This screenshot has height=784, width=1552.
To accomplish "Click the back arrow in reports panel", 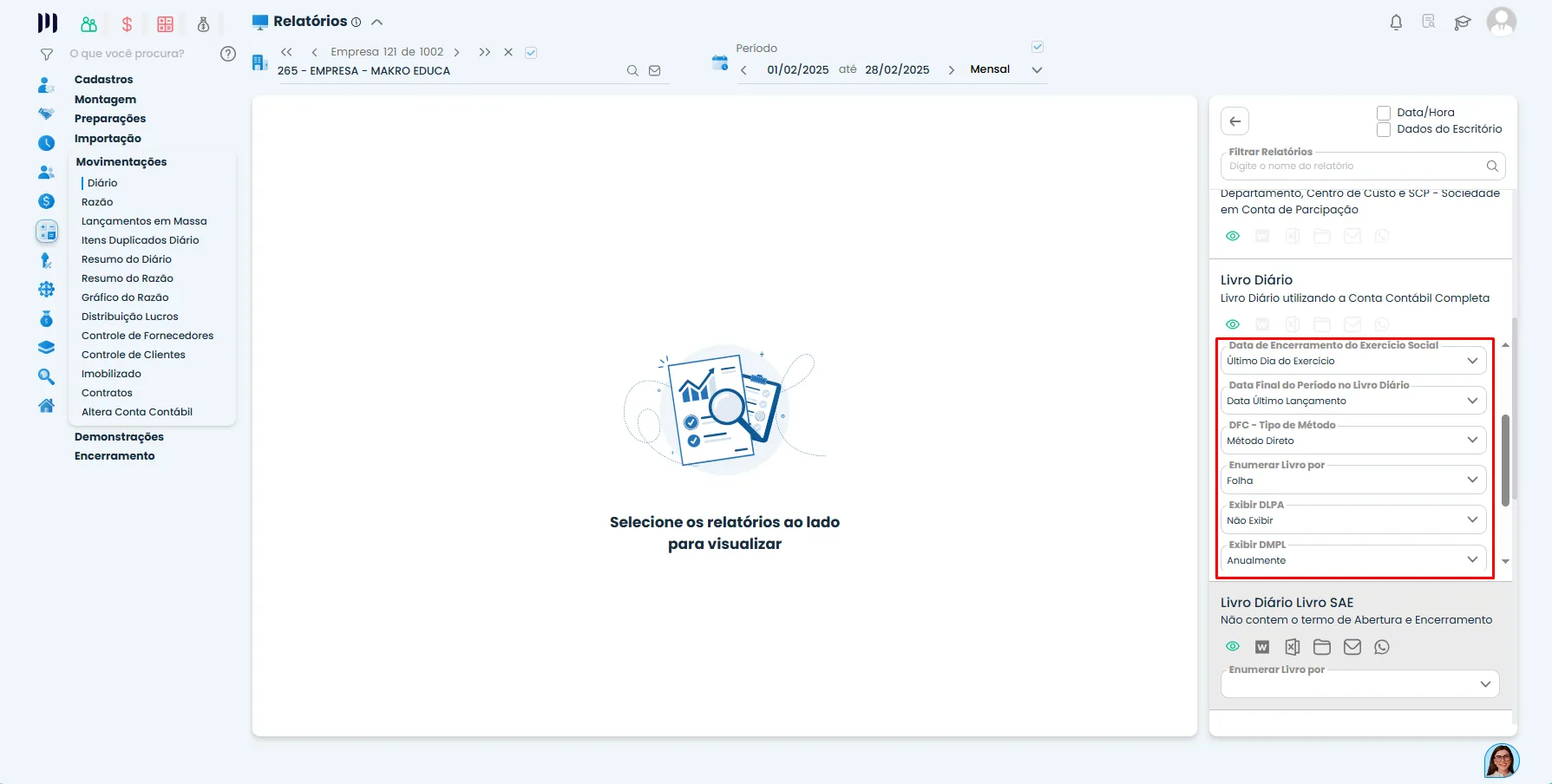I will [x=1235, y=121].
